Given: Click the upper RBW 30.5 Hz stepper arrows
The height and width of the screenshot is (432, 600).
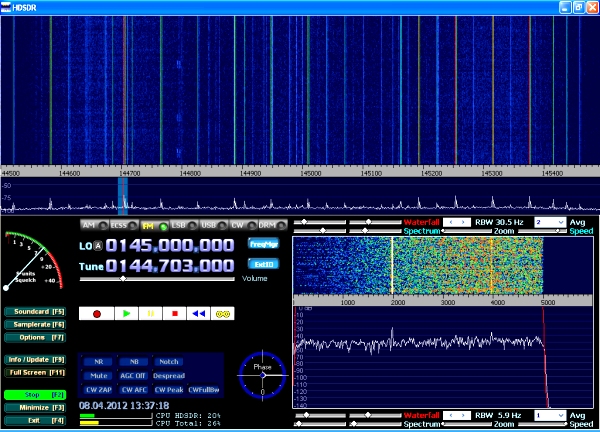Looking at the screenshot, I should tap(457, 221).
